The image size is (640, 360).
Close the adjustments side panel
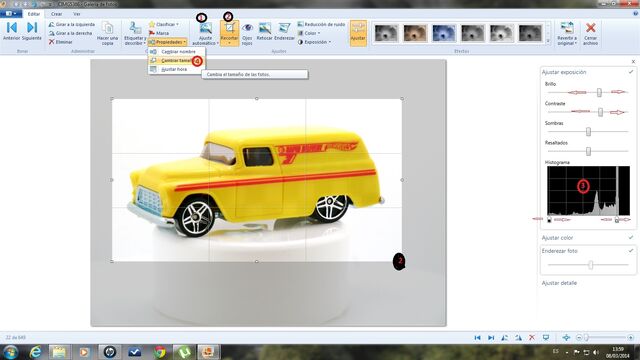pos(633,62)
